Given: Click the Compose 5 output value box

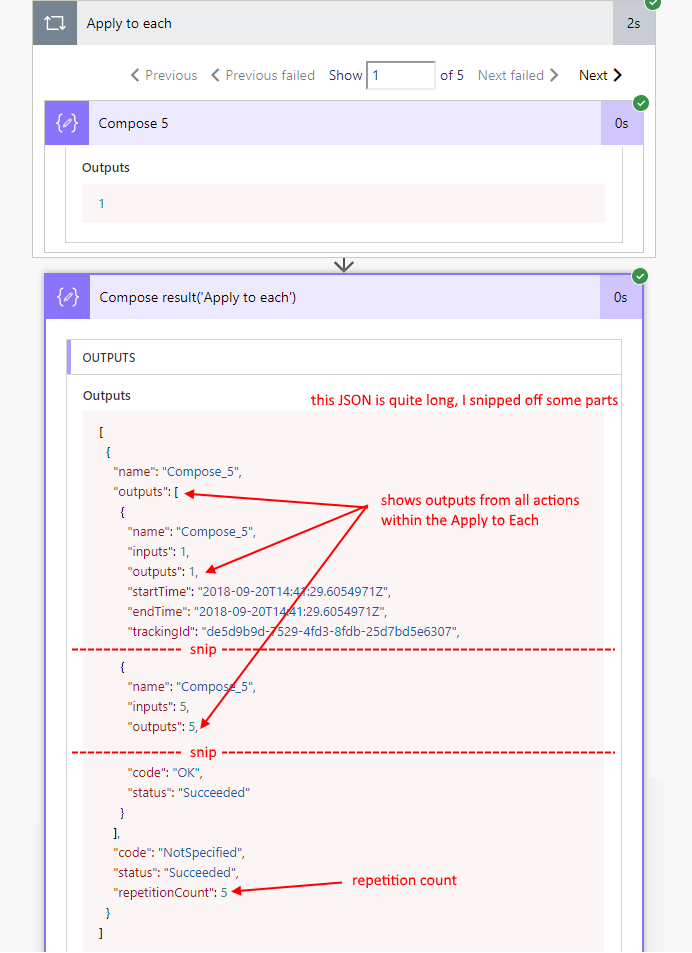Looking at the screenshot, I should (343, 203).
